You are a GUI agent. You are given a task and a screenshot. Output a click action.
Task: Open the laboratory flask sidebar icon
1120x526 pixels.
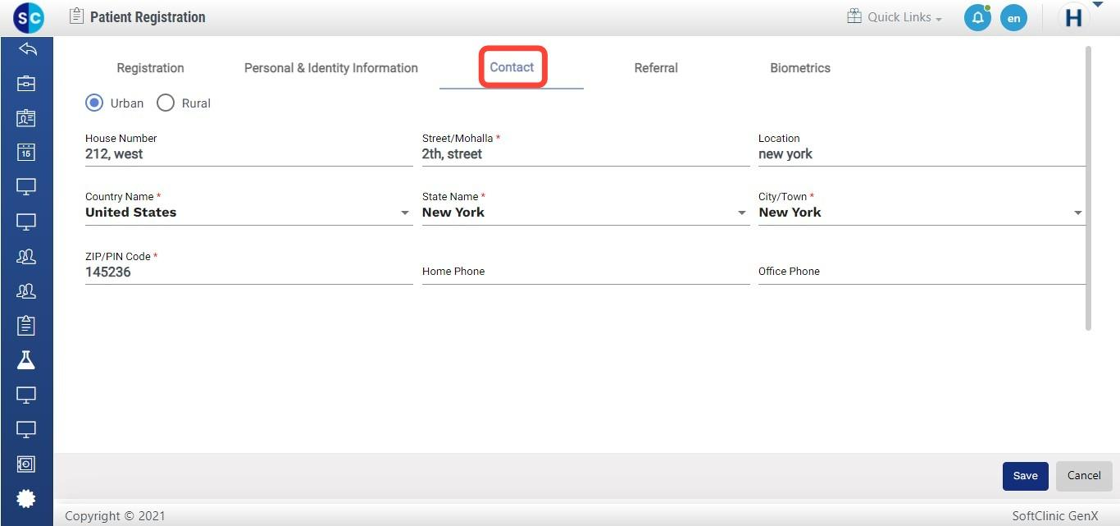click(26, 360)
